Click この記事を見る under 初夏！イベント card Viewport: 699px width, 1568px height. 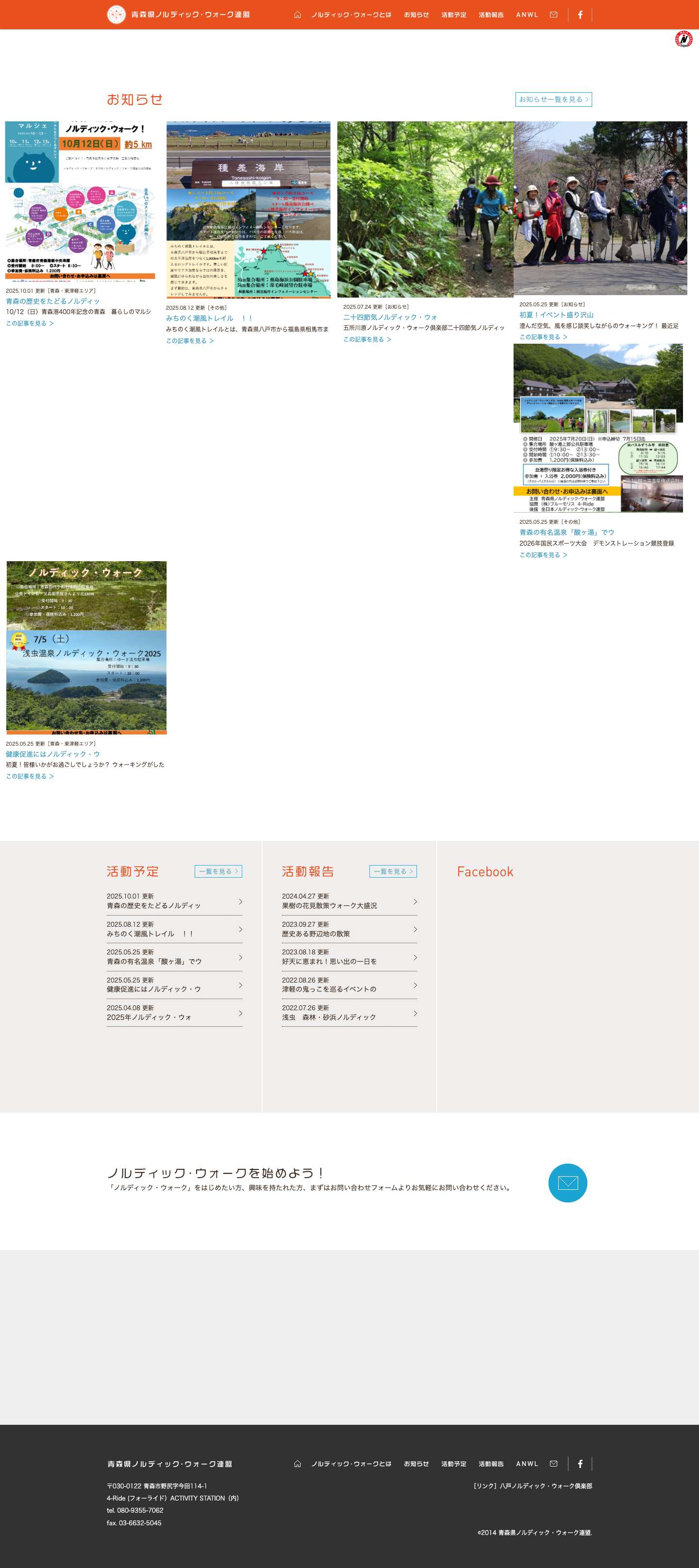(543, 336)
